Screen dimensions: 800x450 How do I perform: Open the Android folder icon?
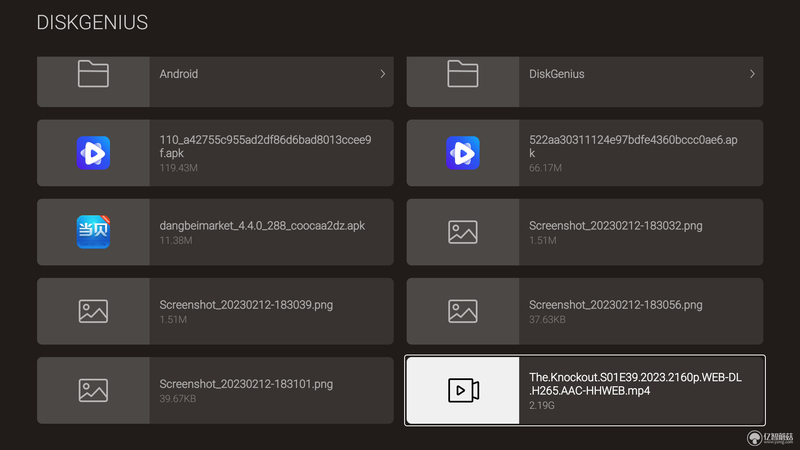coord(93,74)
